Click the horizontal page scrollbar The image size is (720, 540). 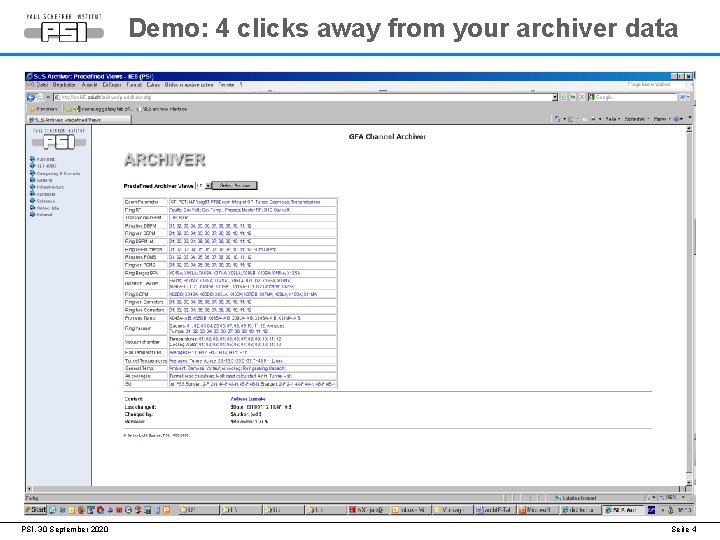pyautogui.click(x=356, y=489)
